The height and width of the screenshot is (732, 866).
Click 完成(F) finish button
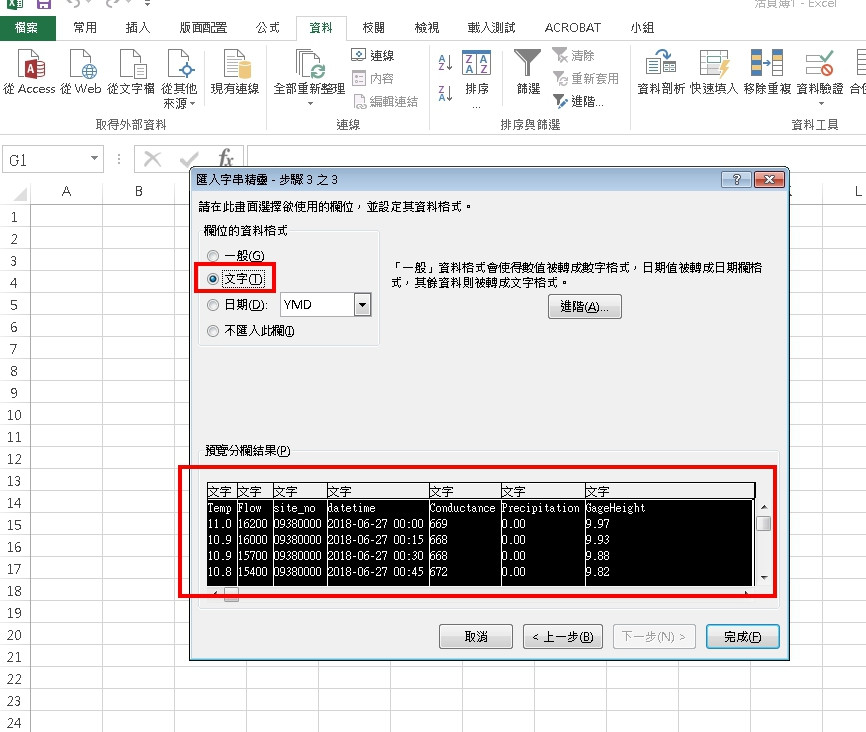coord(742,636)
